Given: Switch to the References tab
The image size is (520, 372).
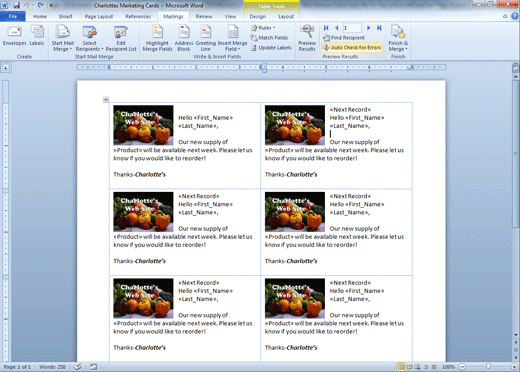Looking at the screenshot, I should [x=138, y=16].
